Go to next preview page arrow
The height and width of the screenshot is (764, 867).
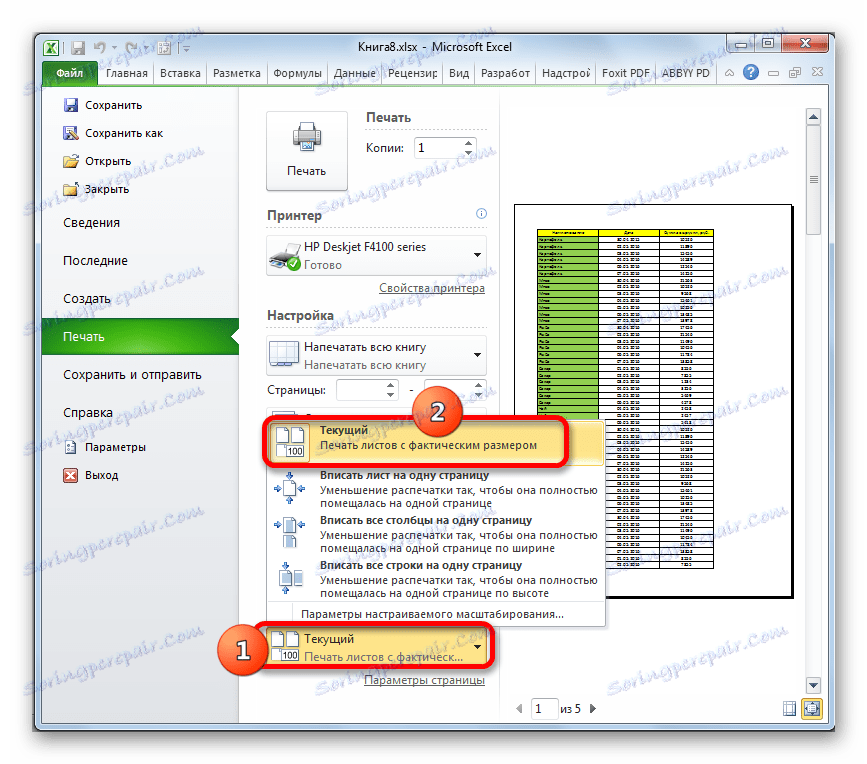tap(593, 709)
